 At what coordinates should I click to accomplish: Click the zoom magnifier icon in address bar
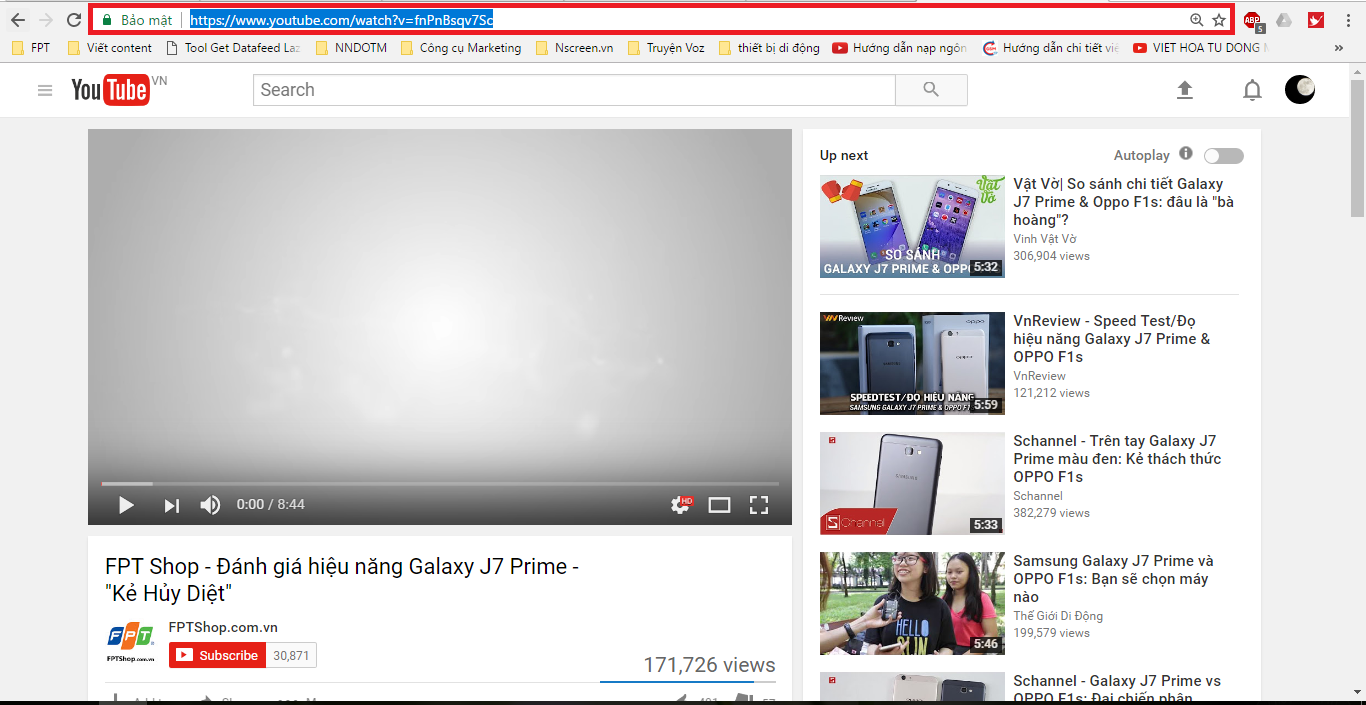[1196, 20]
